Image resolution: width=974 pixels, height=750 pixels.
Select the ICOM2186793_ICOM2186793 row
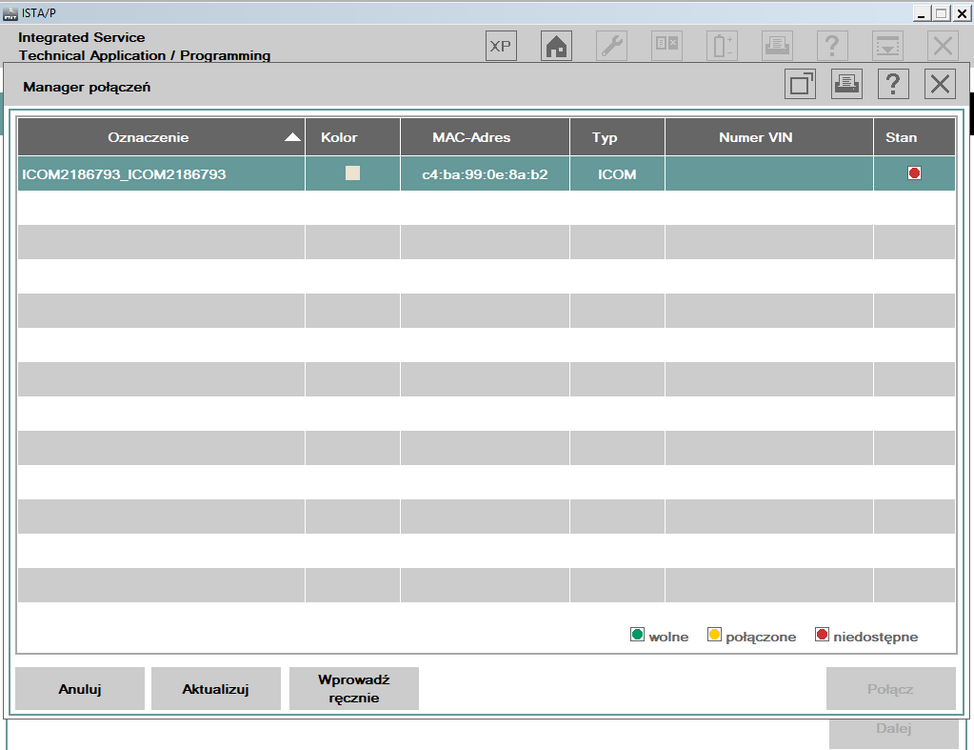(x=486, y=174)
